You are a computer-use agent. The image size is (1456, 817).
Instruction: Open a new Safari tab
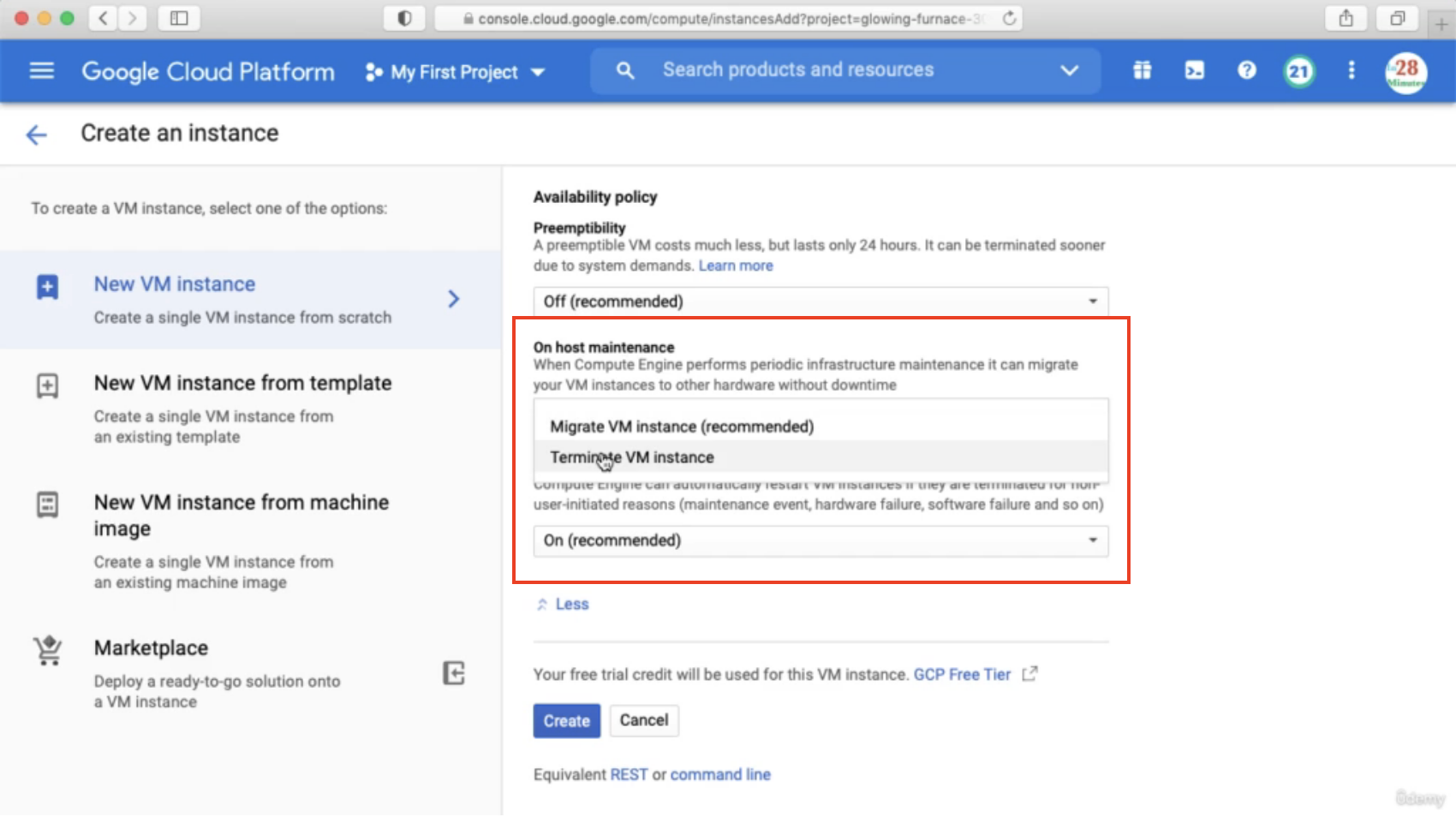(x=1441, y=24)
